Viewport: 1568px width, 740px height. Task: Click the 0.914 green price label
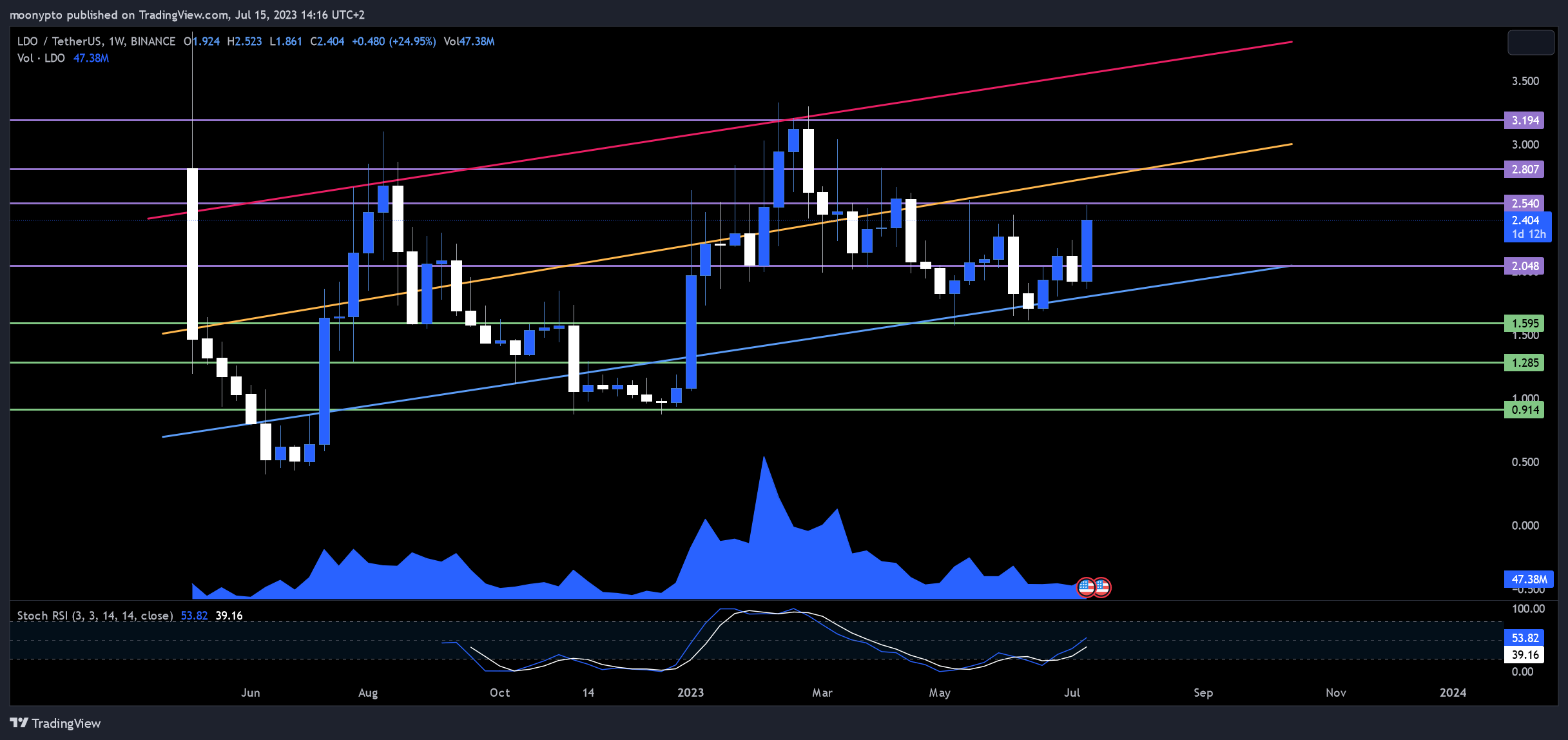tap(1524, 409)
